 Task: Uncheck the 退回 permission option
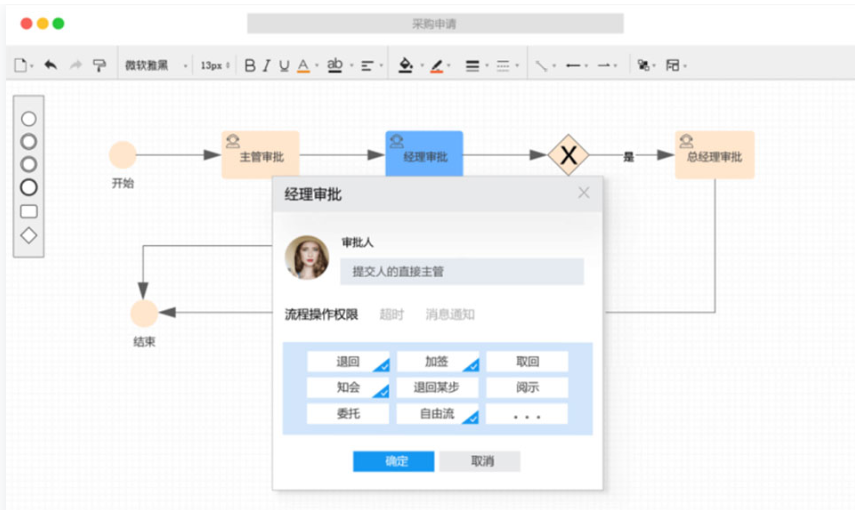347,362
